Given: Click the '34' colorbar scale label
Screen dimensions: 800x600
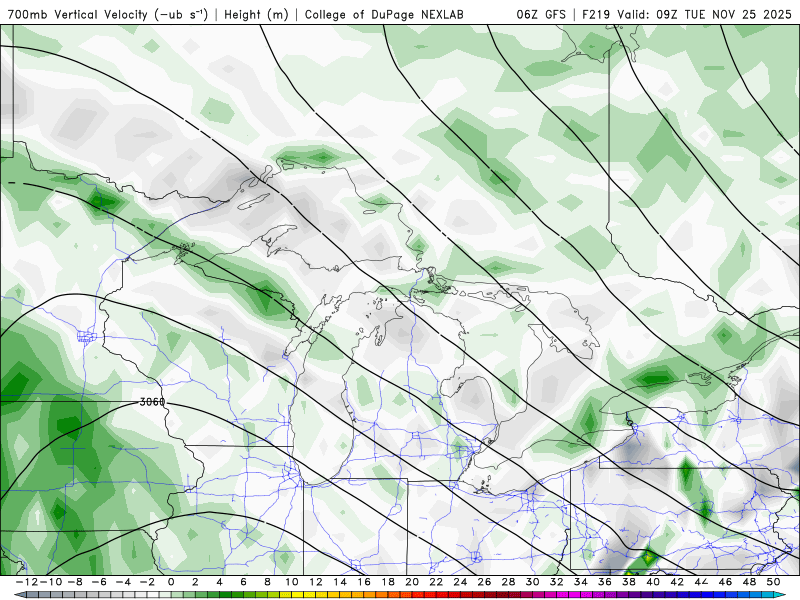Looking at the screenshot, I should [x=581, y=582].
